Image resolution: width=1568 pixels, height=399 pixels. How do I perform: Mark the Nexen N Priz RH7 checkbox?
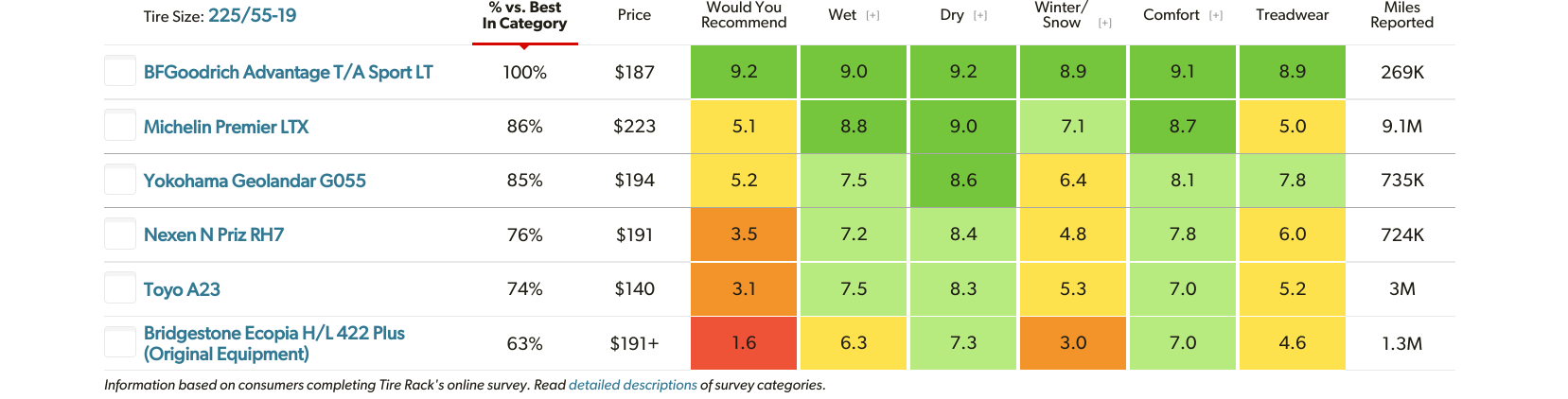pyautogui.click(x=120, y=234)
